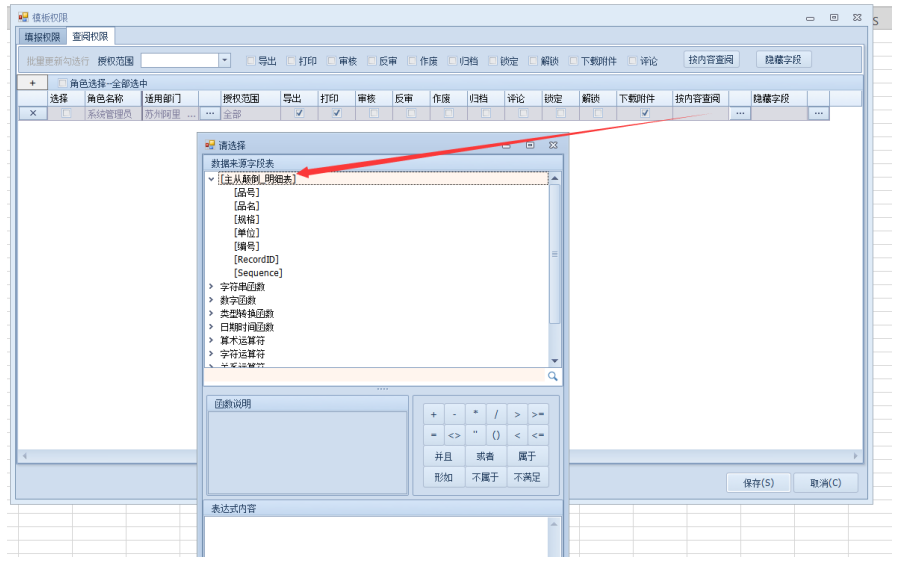Click the 保存(S) button
Screen dimensions: 903x562
pyautogui.click(x=757, y=483)
